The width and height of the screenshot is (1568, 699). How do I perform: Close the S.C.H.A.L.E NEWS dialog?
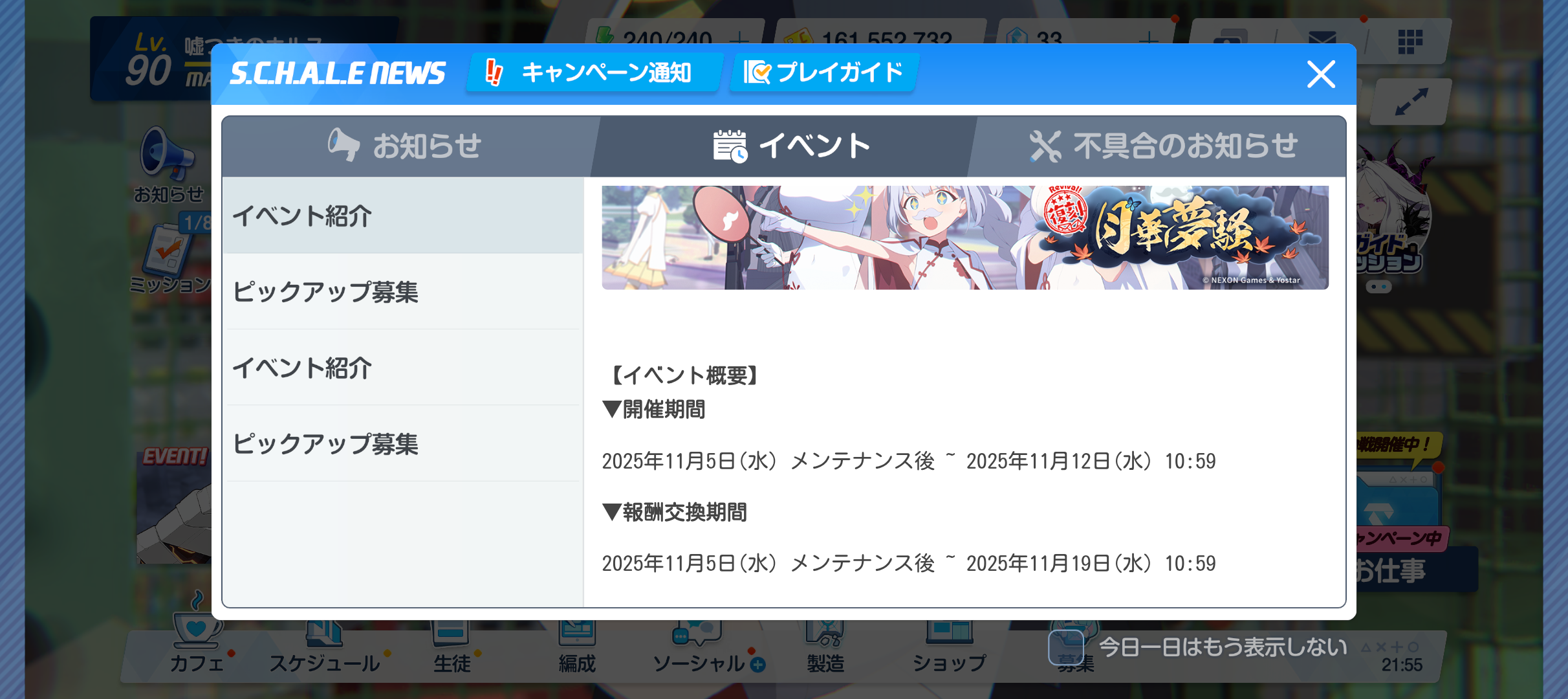point(1320,74)
